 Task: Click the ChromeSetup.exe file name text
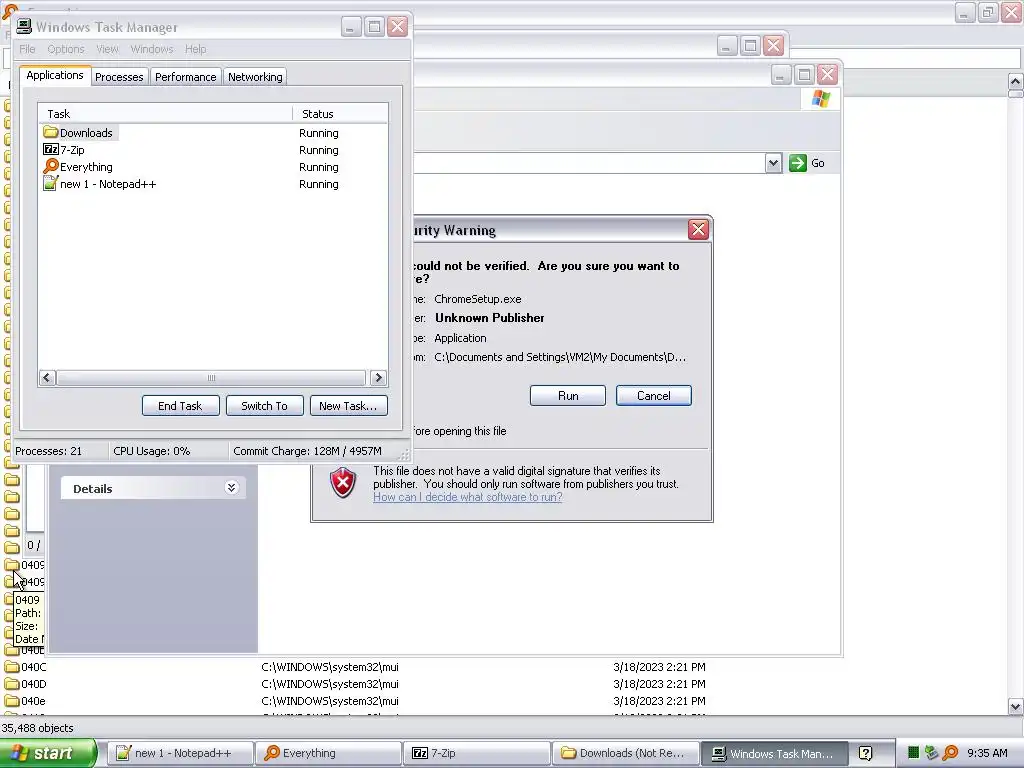[x=477, y=299]
